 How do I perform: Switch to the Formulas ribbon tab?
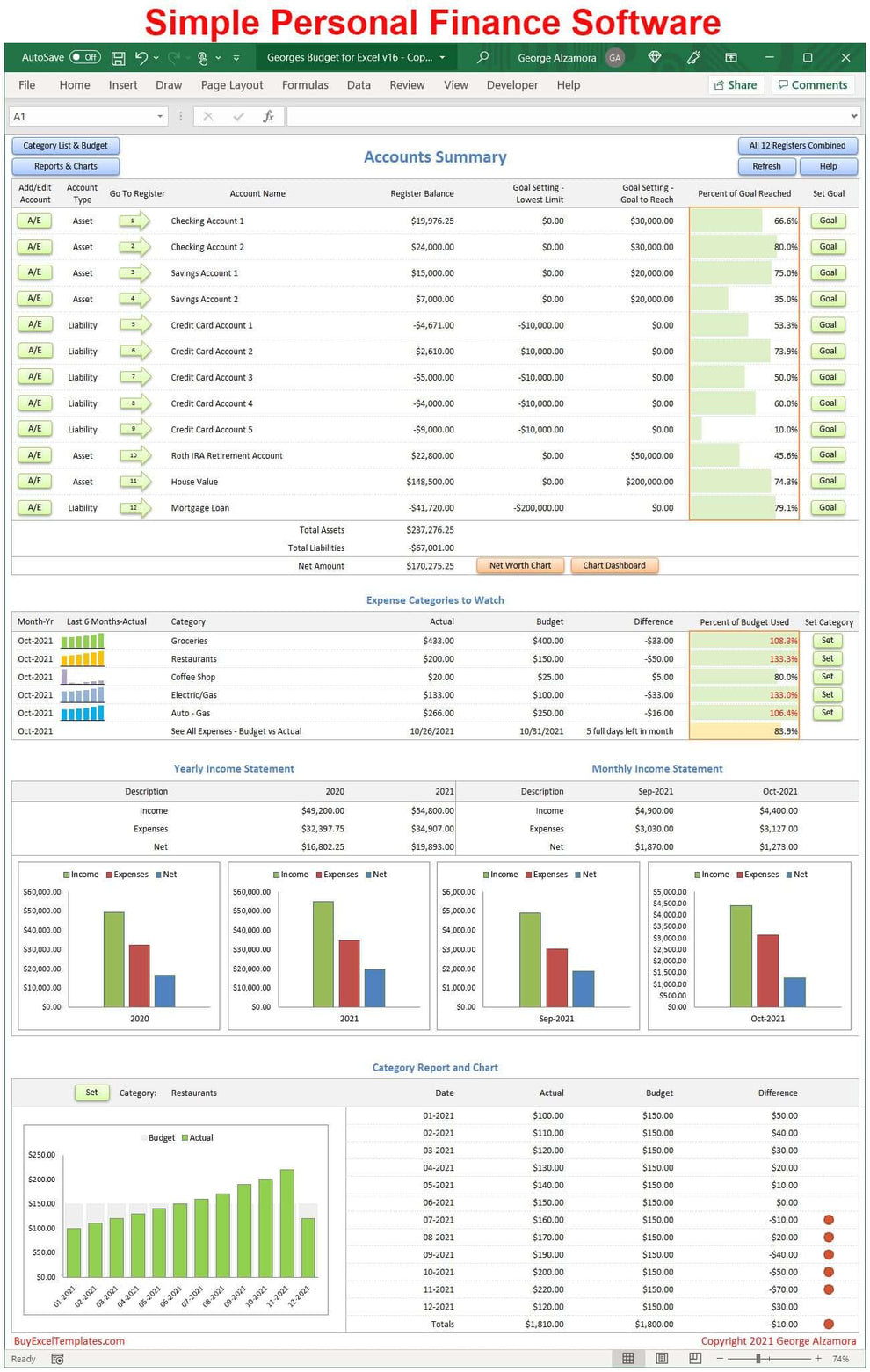tap(305, 84)
